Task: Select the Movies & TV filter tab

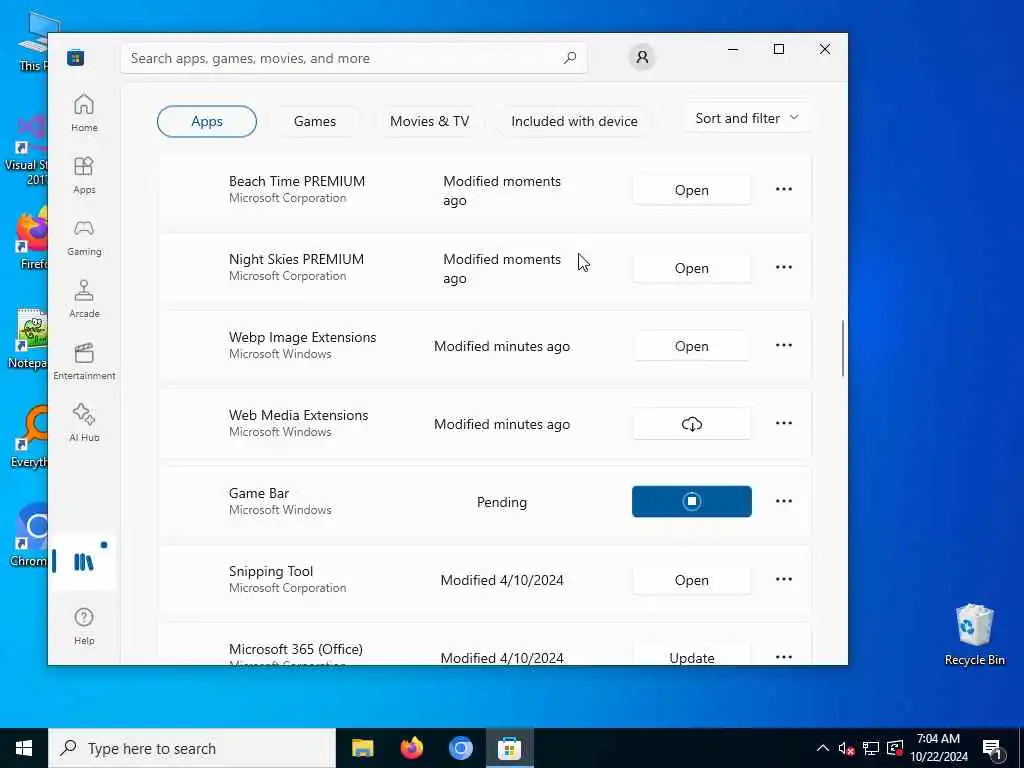Action: 429,121
